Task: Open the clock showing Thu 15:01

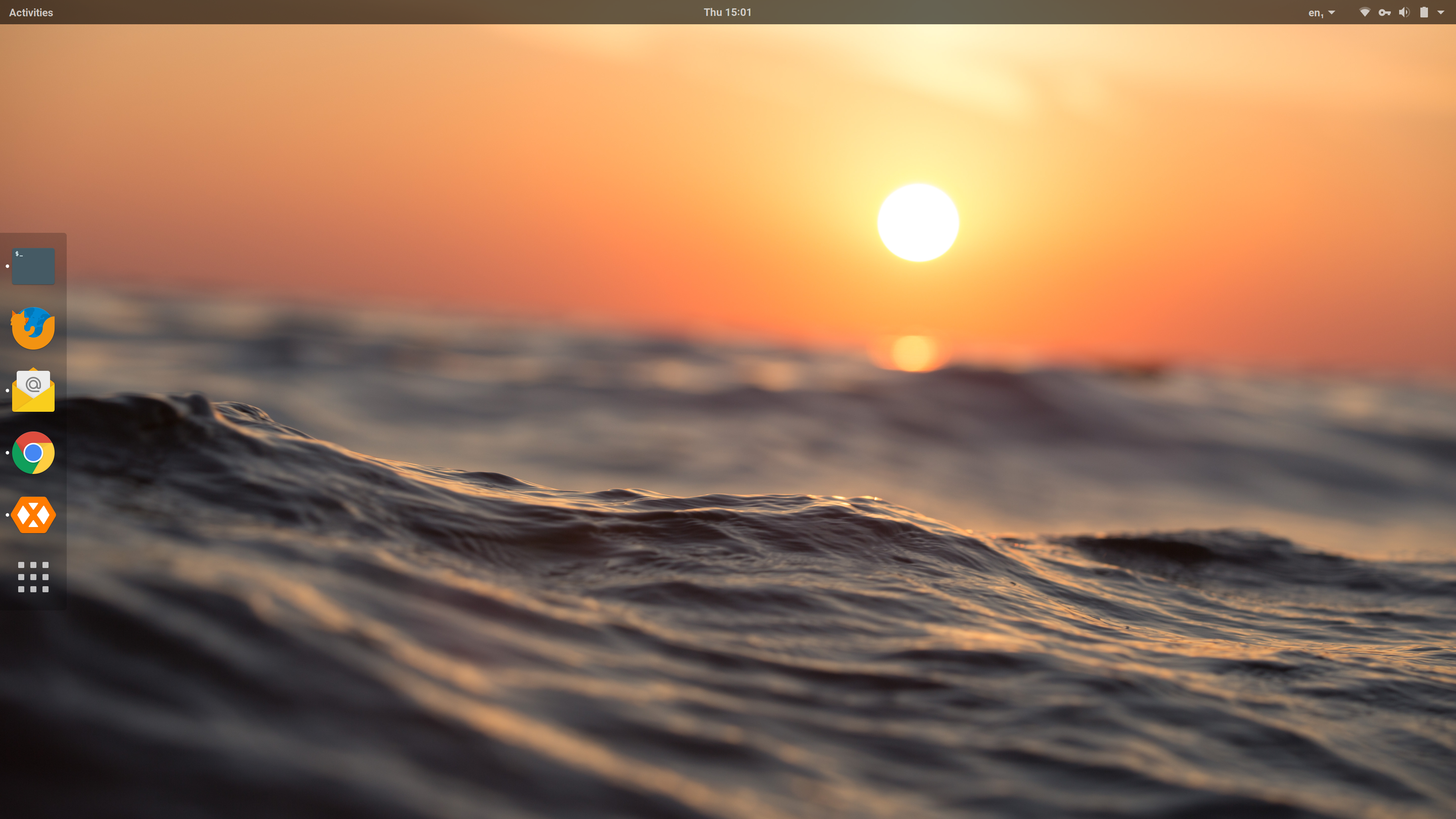Action: click(x=728, y=13)
